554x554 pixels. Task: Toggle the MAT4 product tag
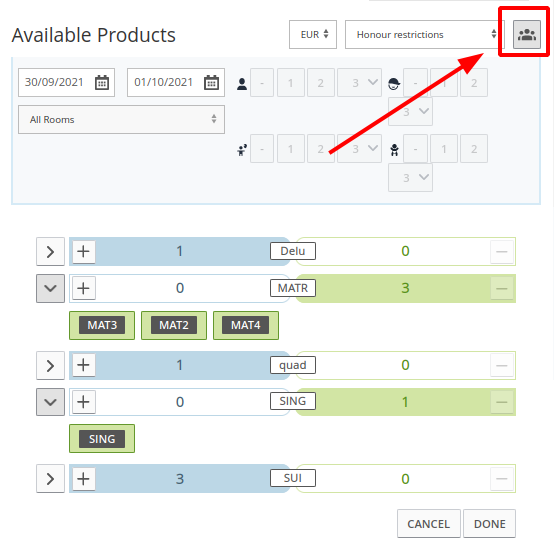point(246,325)
